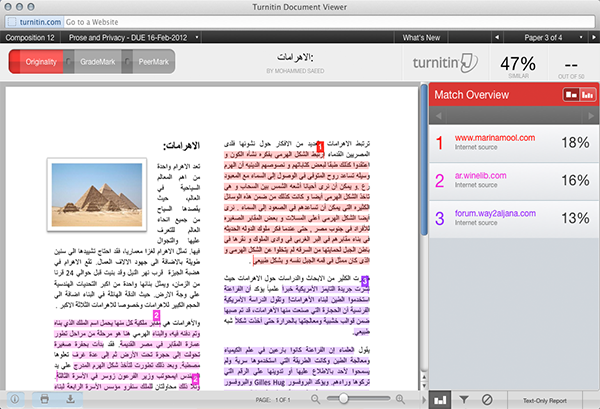Switch to All Sources view toggle
The height and width of the screenshot is (409, 600).
tap(587, 95)
